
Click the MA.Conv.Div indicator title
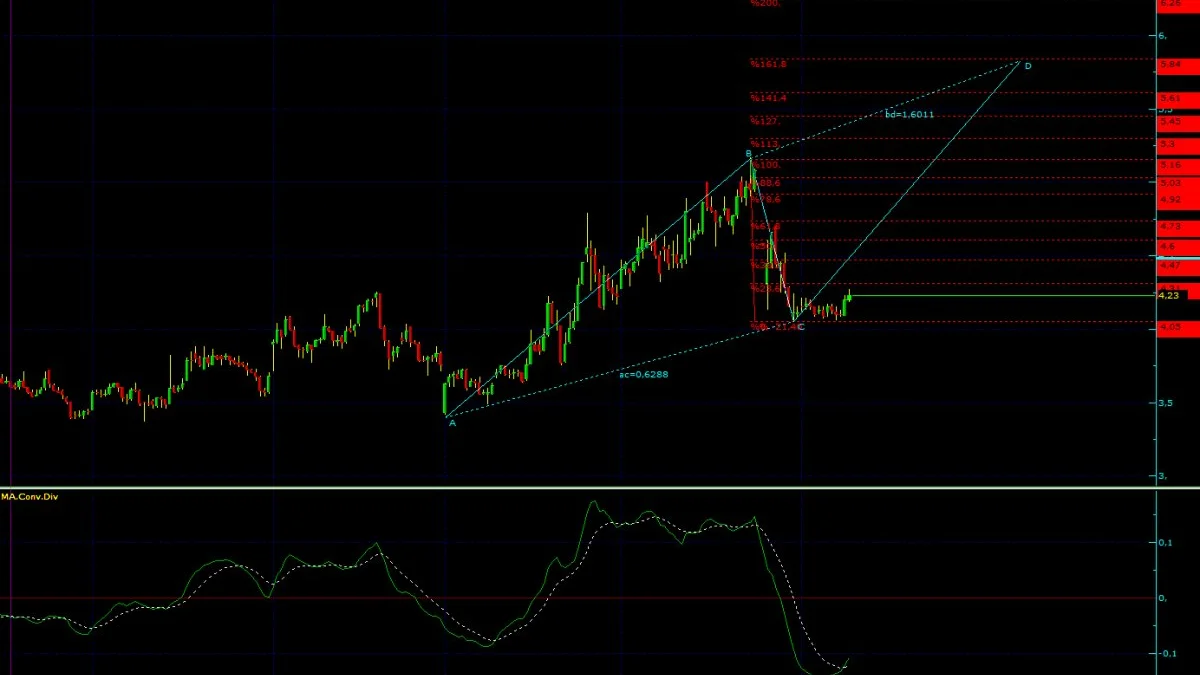[29, 496]
